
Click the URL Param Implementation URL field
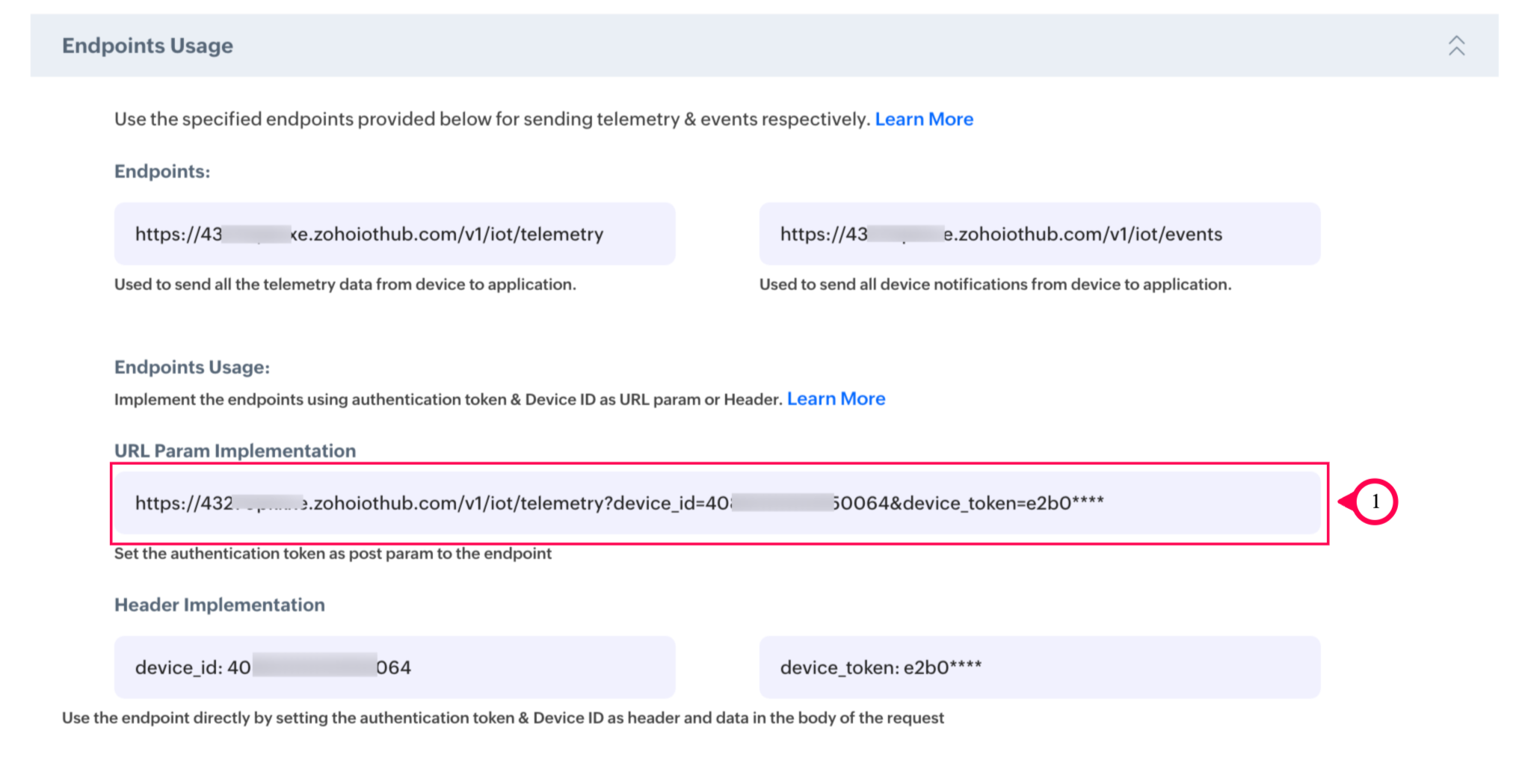[x=716, y=503]
